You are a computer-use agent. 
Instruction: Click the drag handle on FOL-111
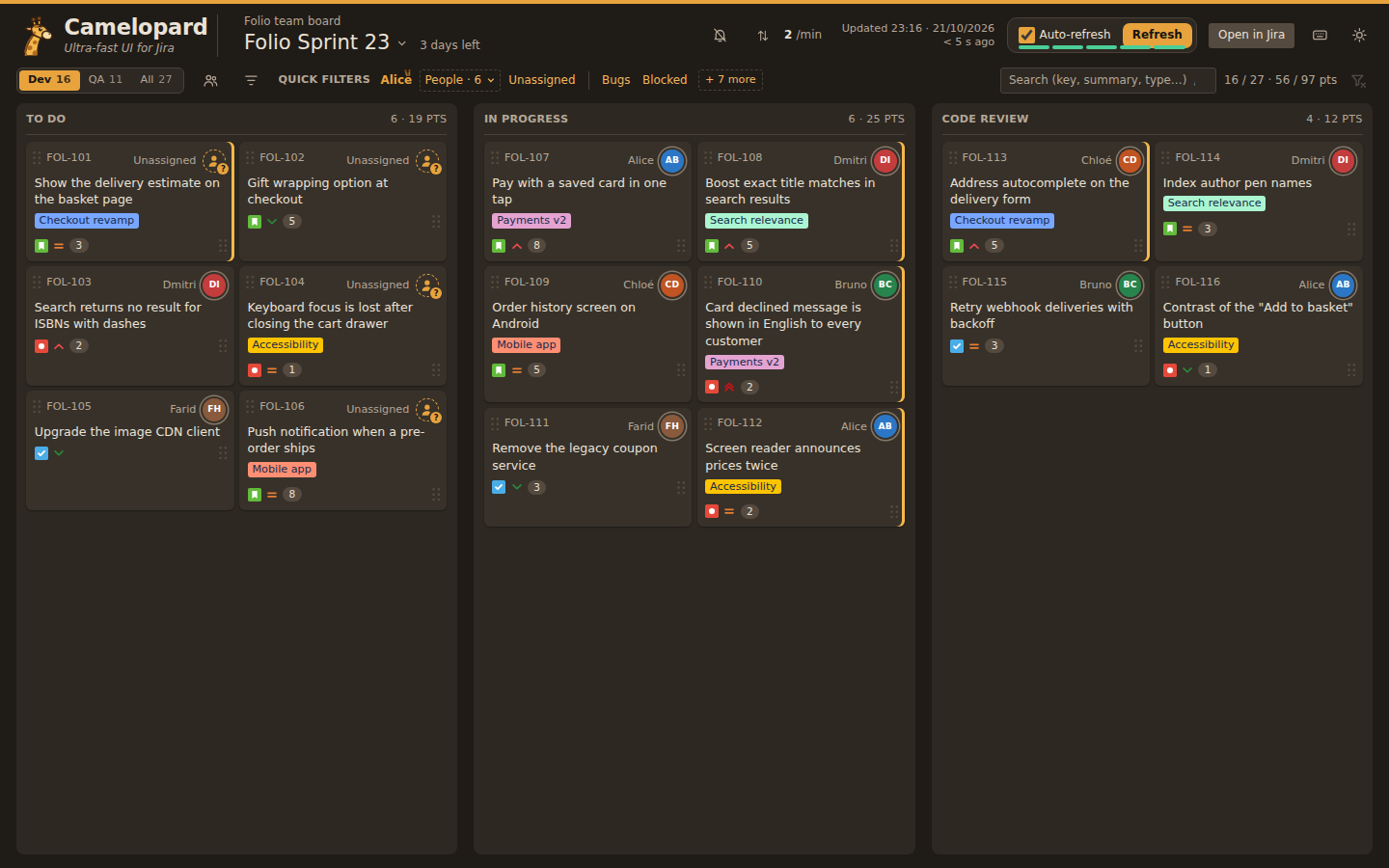point(495,422)
